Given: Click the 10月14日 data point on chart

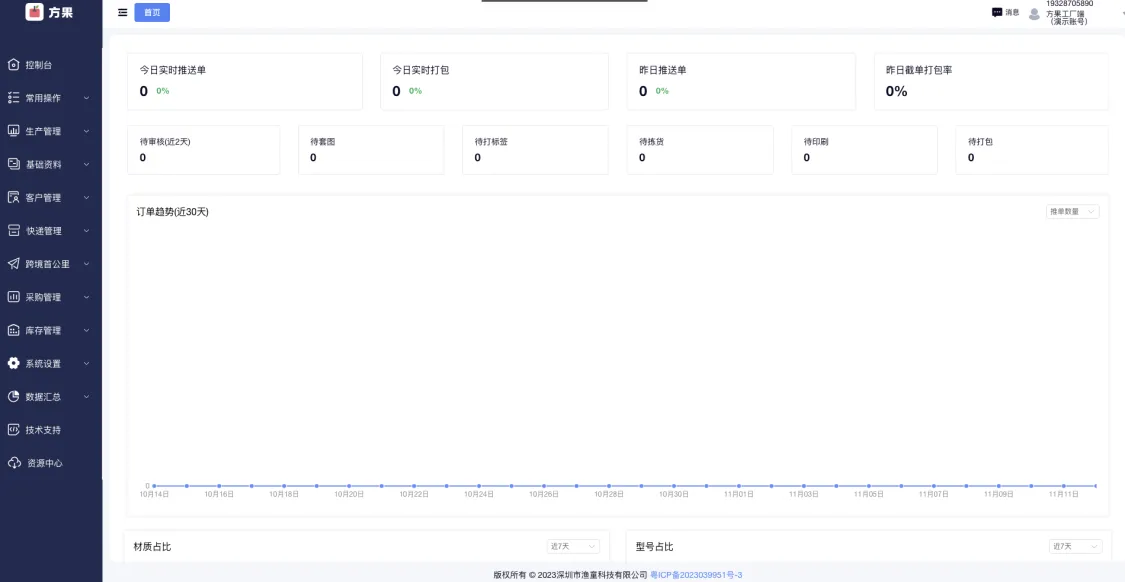Looking at the screenshot, I should click(x=154, y=486).
